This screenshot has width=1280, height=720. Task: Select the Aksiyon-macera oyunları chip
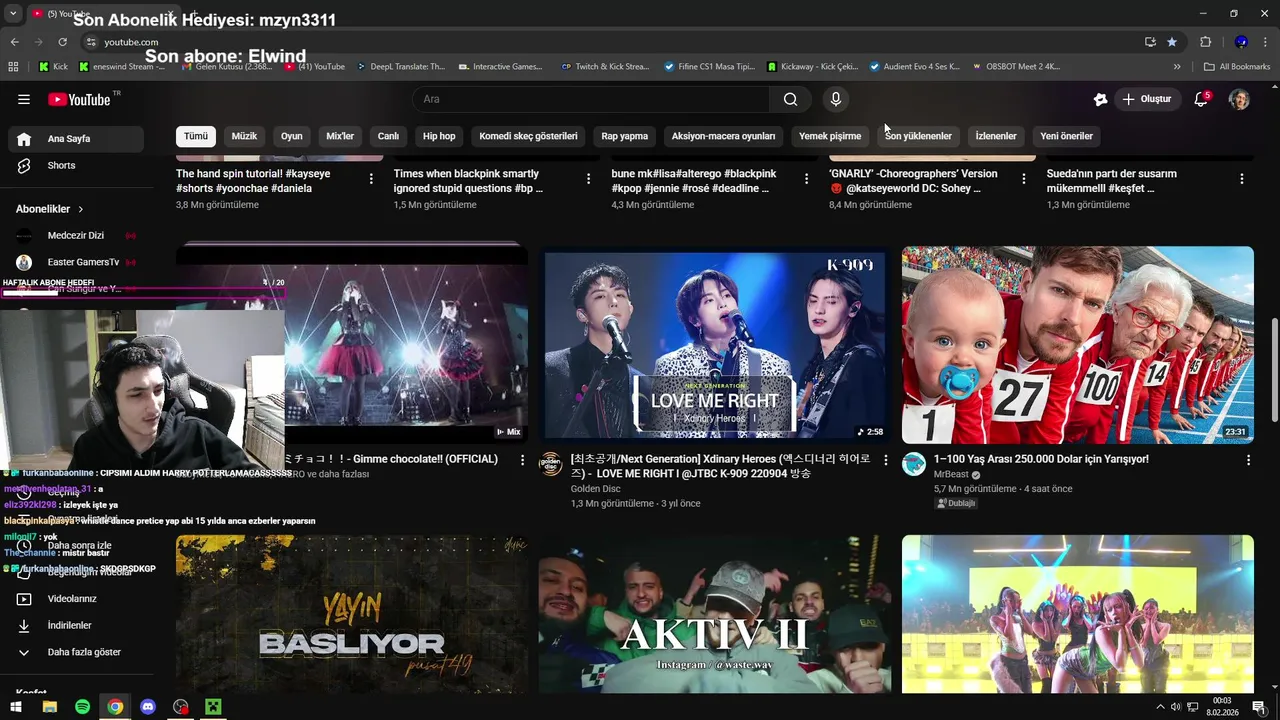[x=723, y=136]
